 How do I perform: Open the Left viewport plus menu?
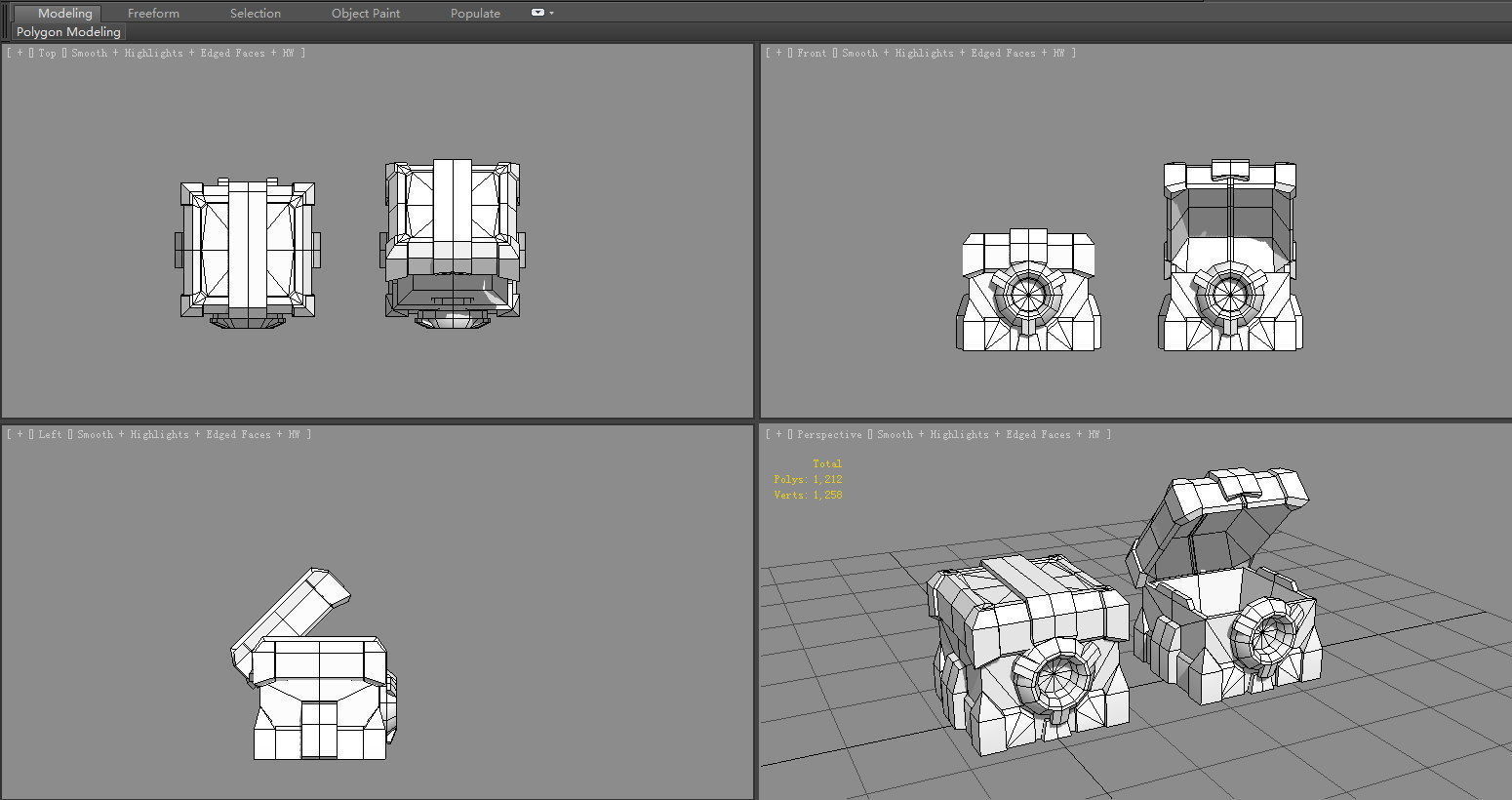20,434
